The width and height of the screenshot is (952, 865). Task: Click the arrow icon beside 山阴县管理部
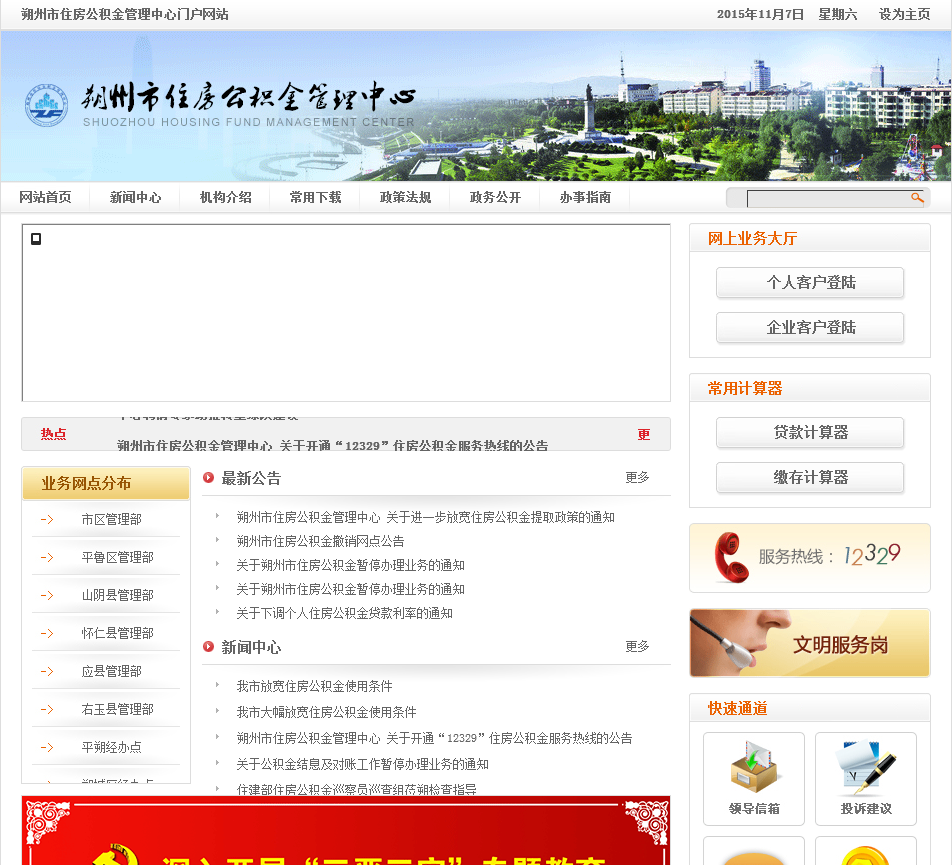pos(47,595)
